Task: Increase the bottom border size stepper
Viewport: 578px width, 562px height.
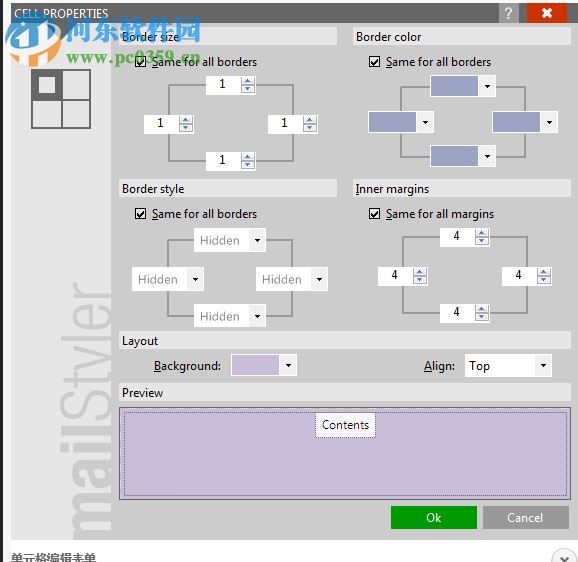Action: [x=248, y=157]
